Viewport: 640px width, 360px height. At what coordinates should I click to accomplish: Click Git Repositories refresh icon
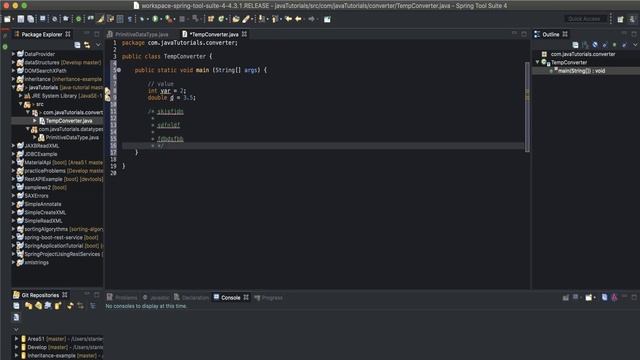click(70, 305)
